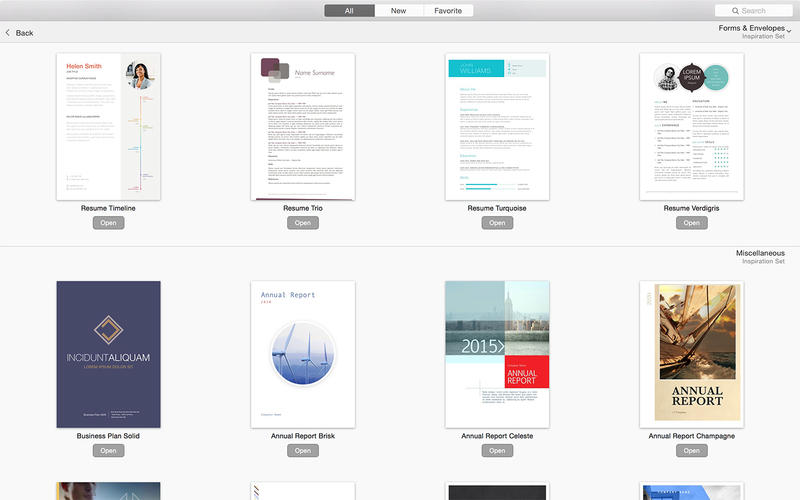Type in the Search field
The image size is (800, 500).
pyautogui.click(x=760, y=11)
